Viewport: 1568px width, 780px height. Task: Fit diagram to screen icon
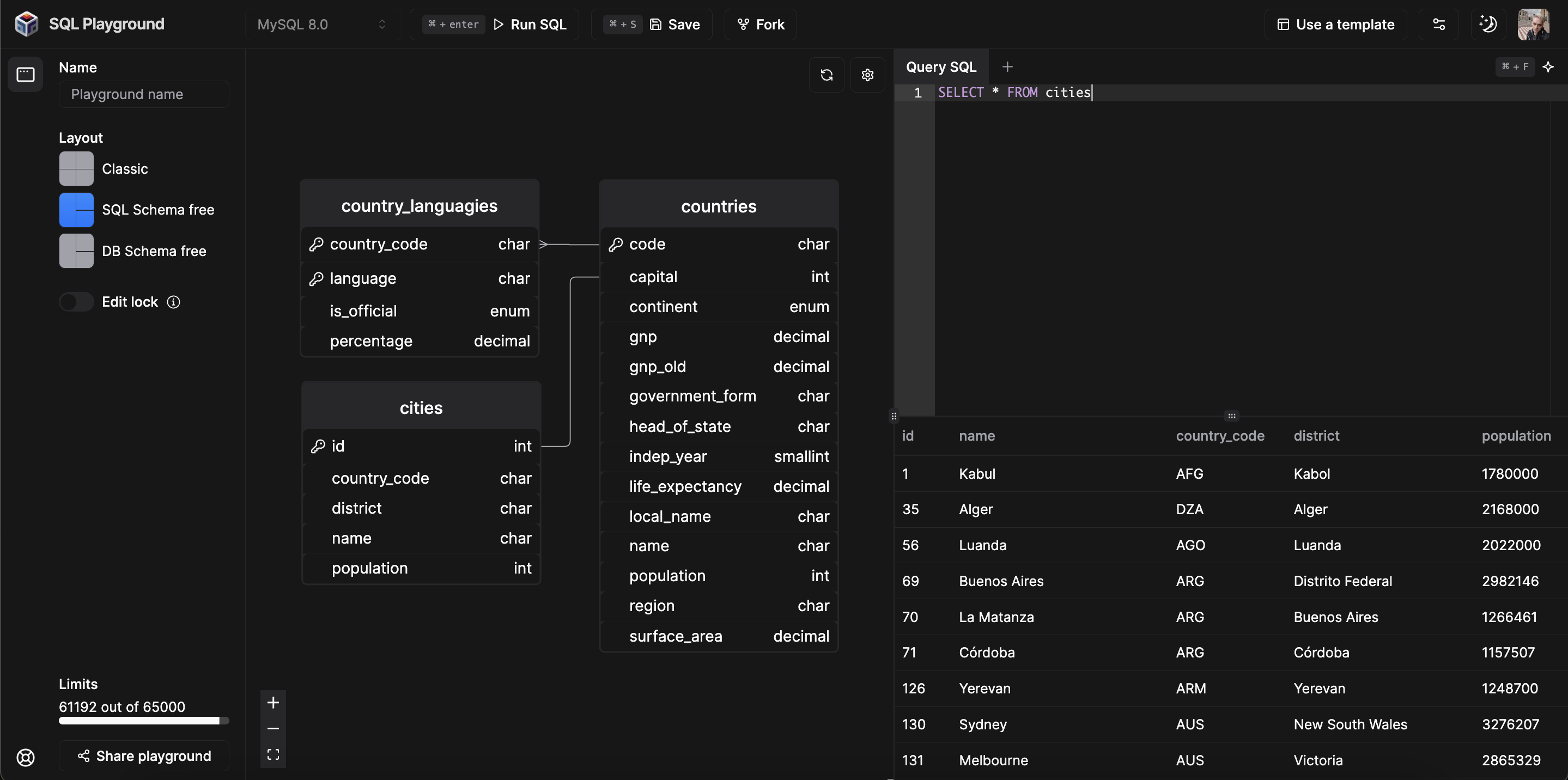click(274, 754)
